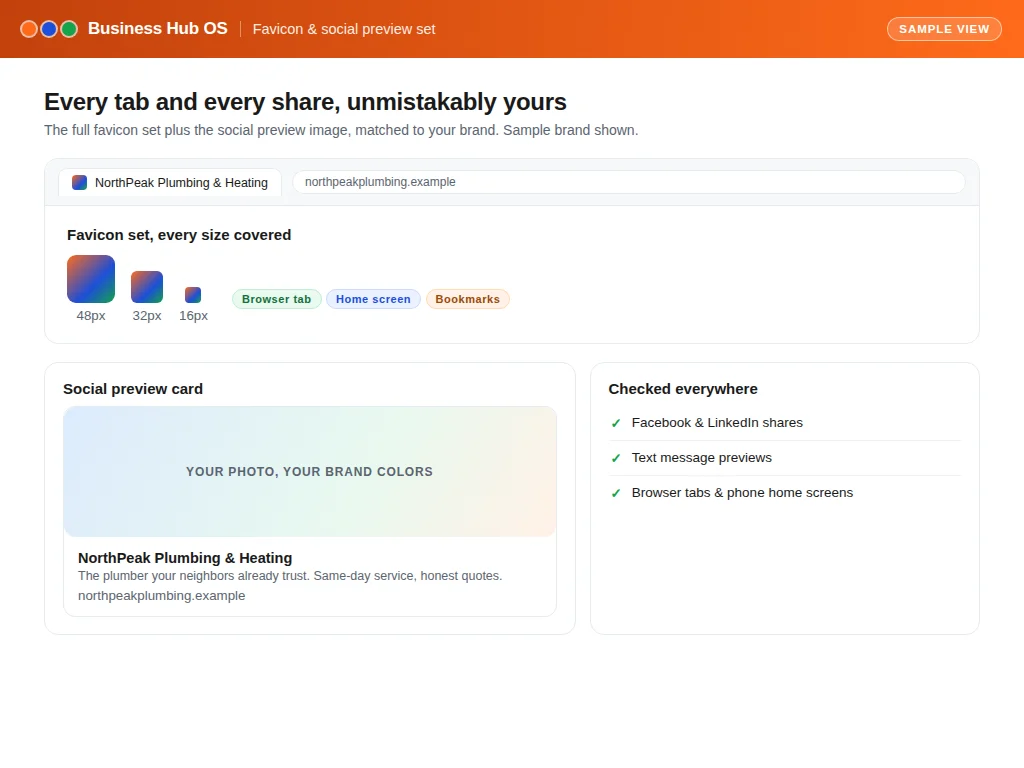Viewport: 1024px width, 768px height.
Task: Click the checkmark beside Browser tabs & phone home screens
Action: (x=616, y=493)
